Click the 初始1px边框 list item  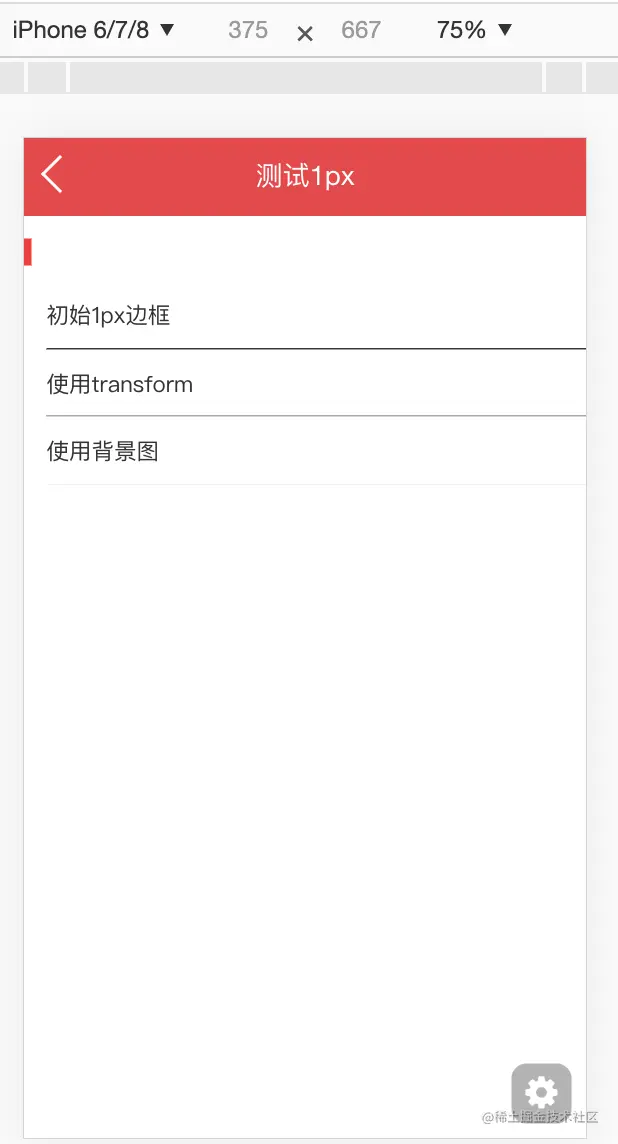[110, 315]
